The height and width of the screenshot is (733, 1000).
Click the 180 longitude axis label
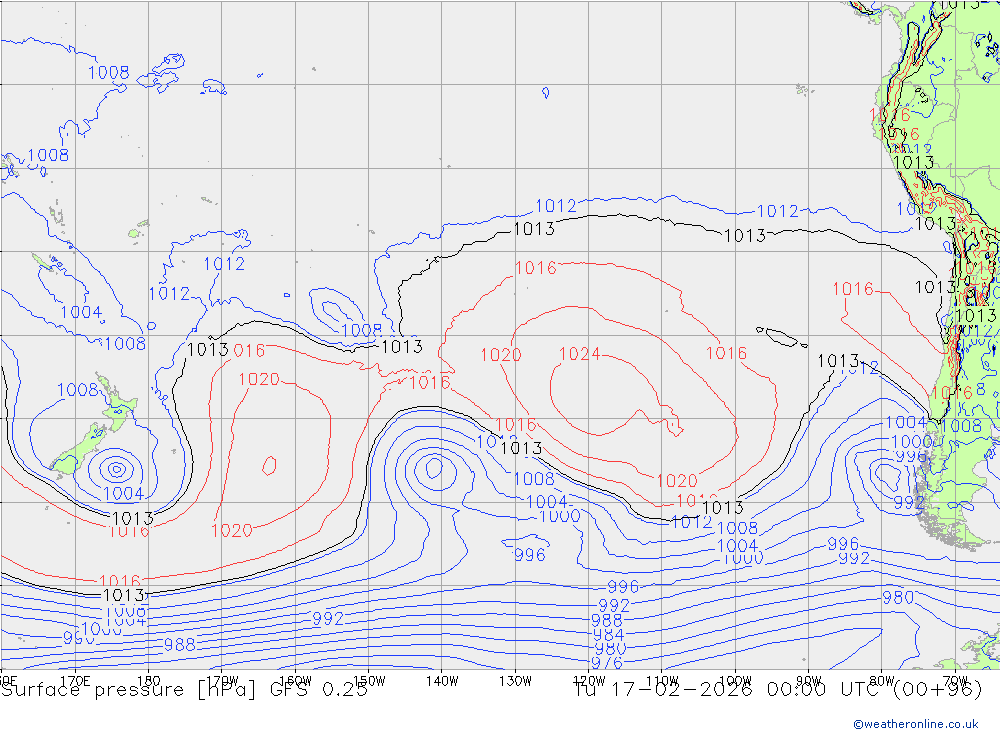pos(149,681)
